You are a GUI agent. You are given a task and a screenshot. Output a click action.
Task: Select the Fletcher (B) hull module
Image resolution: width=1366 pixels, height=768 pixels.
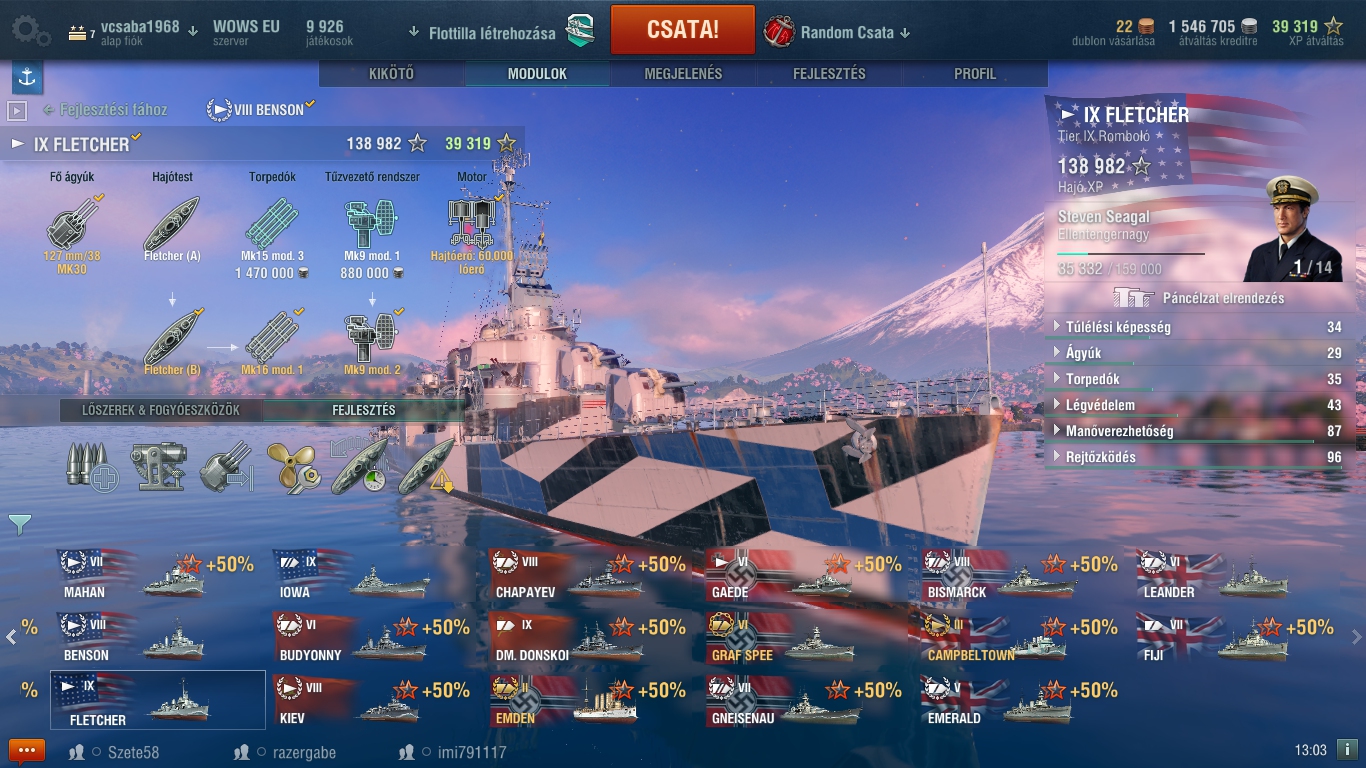coord(172,337)
